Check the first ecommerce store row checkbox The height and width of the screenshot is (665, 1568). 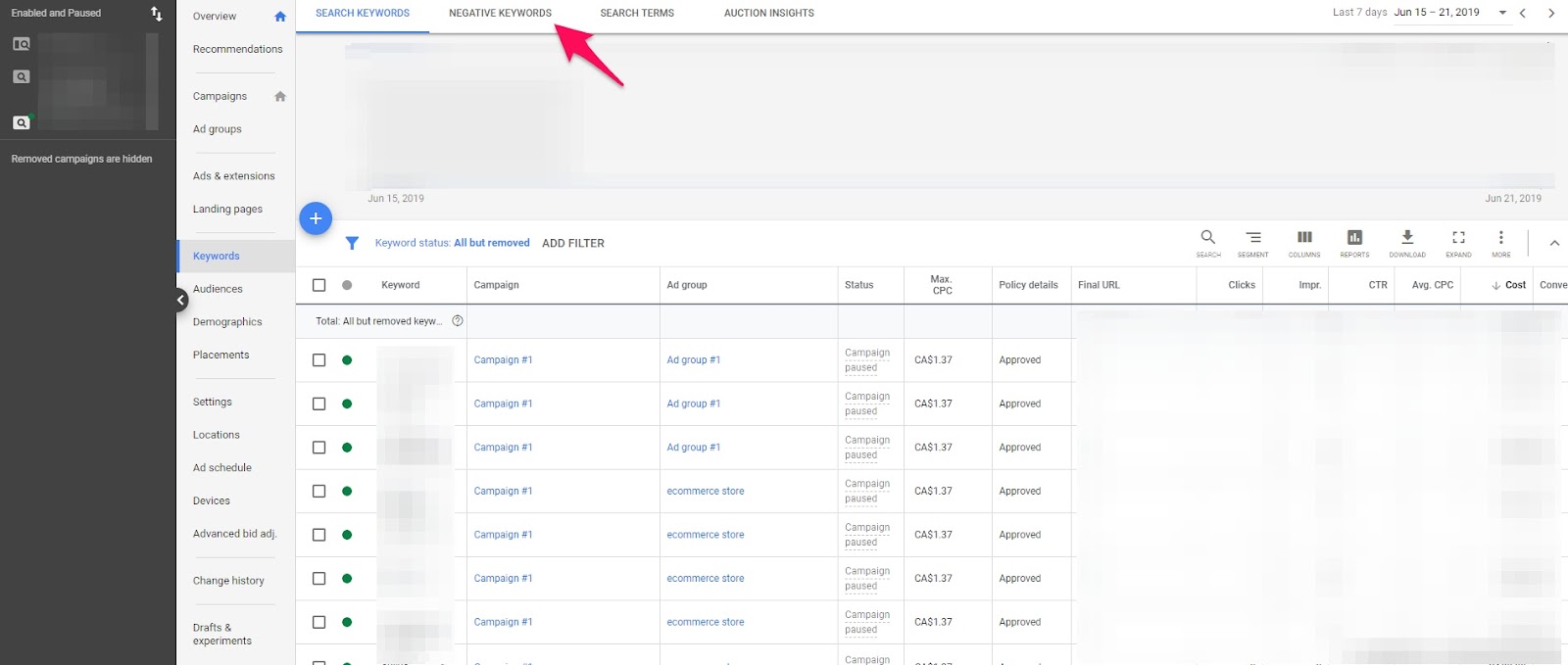point(318,492)
